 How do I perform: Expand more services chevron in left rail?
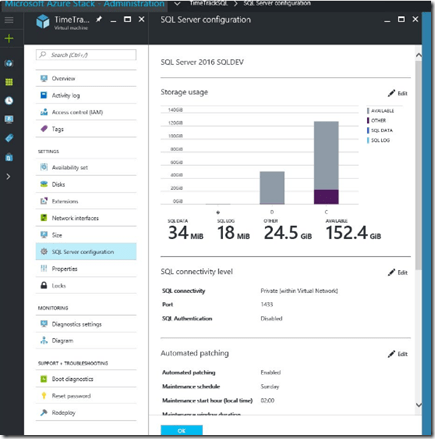(x=8, y=176)
